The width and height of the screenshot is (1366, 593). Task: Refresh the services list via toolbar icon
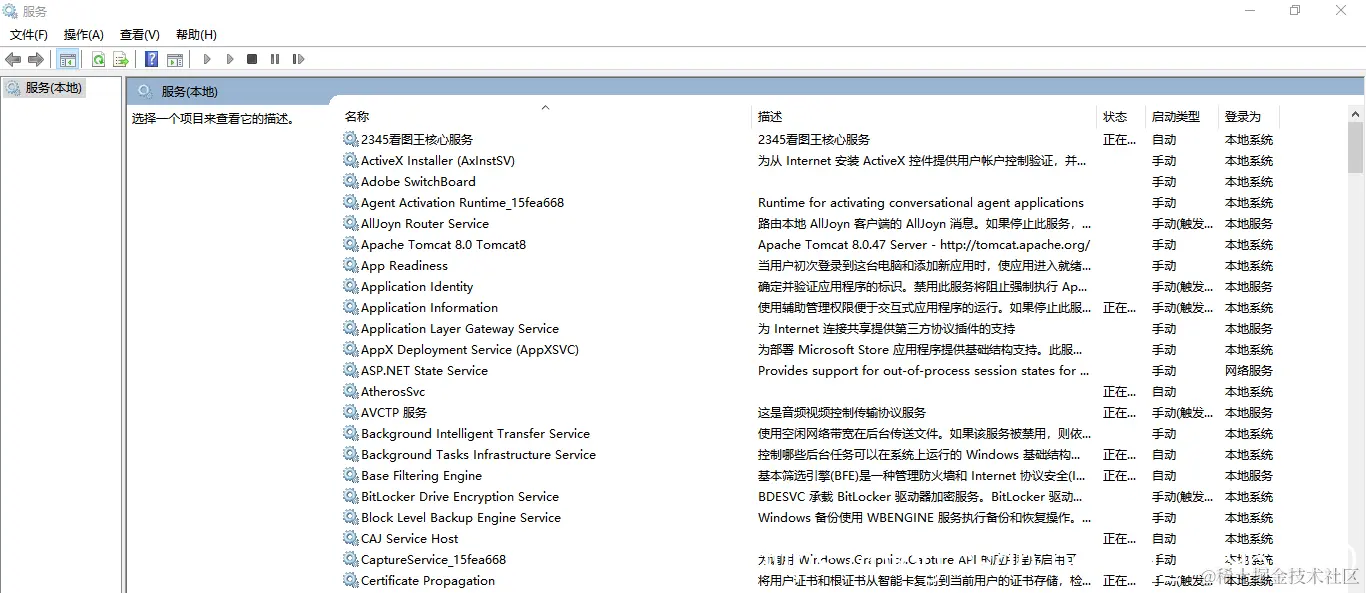click(x=98, y=59)
